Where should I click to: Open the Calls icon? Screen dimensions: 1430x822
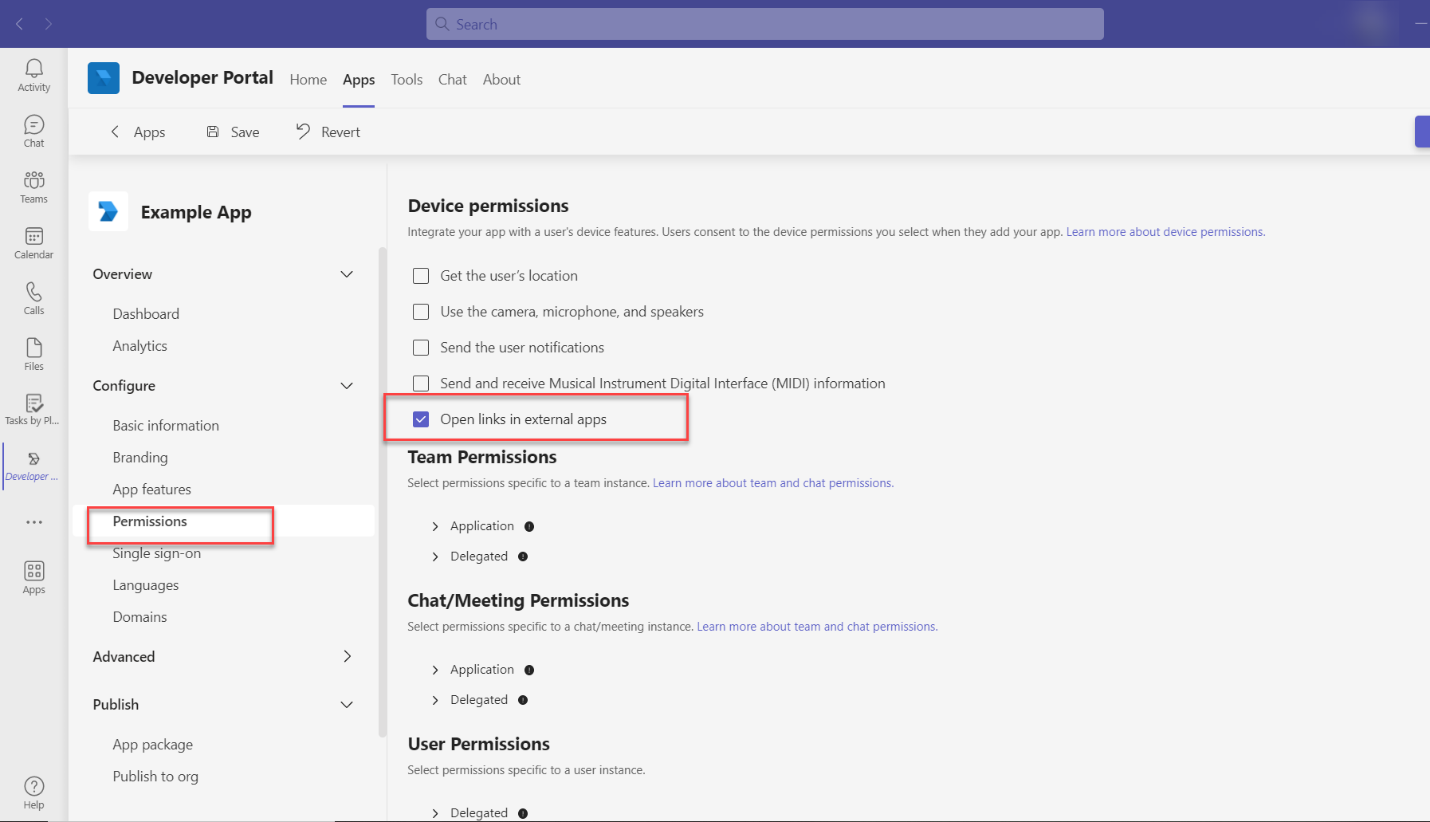coord(34,298)
